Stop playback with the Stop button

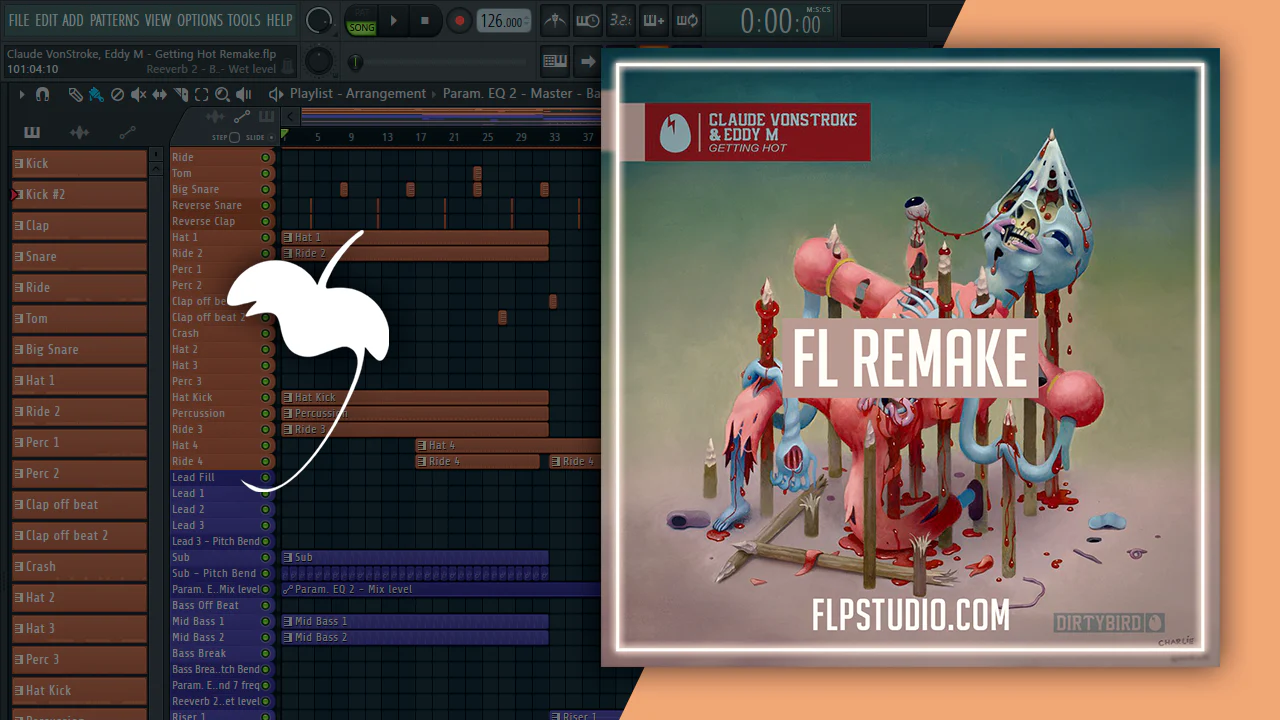point(425,20)
